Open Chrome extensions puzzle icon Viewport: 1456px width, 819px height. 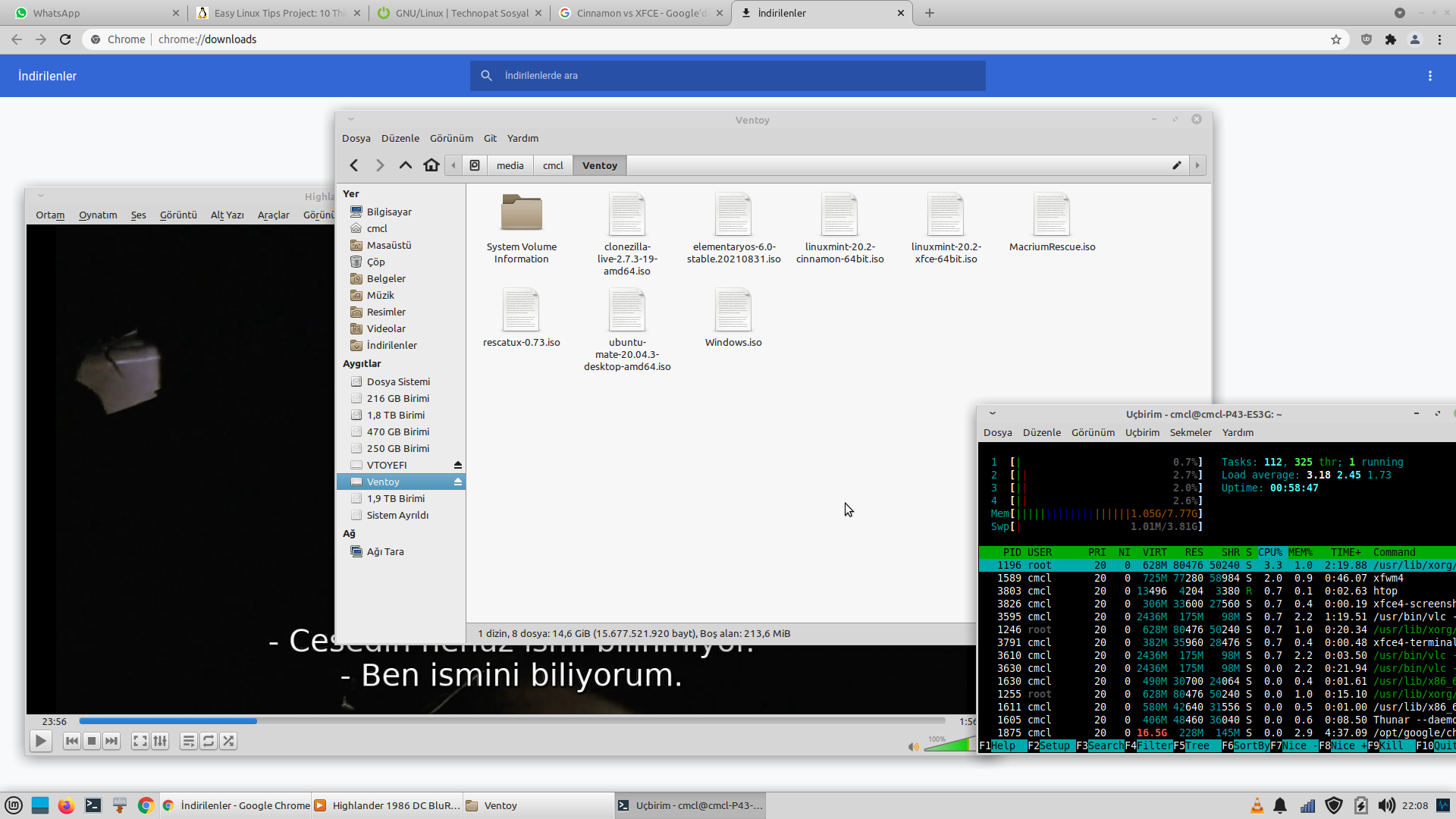click(x=1391, y=39)
